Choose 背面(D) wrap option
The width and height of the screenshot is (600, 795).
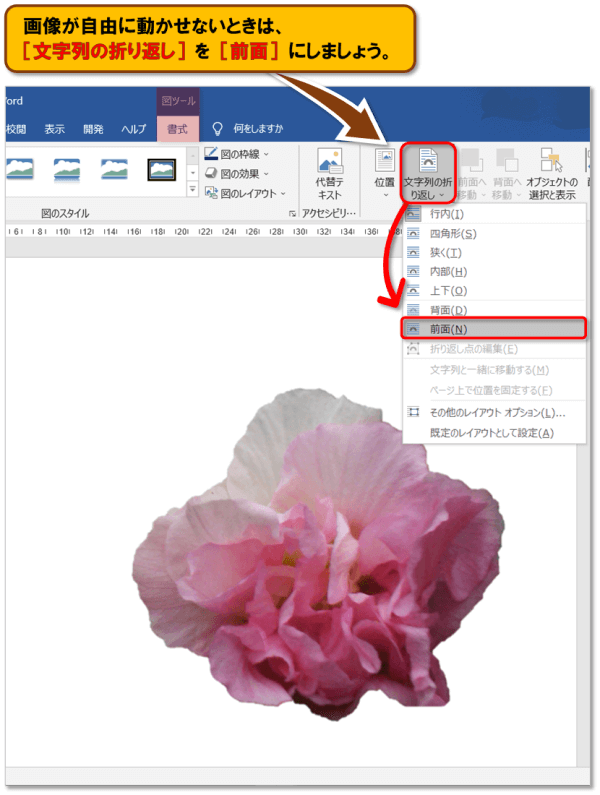click(x=495, y=310)
